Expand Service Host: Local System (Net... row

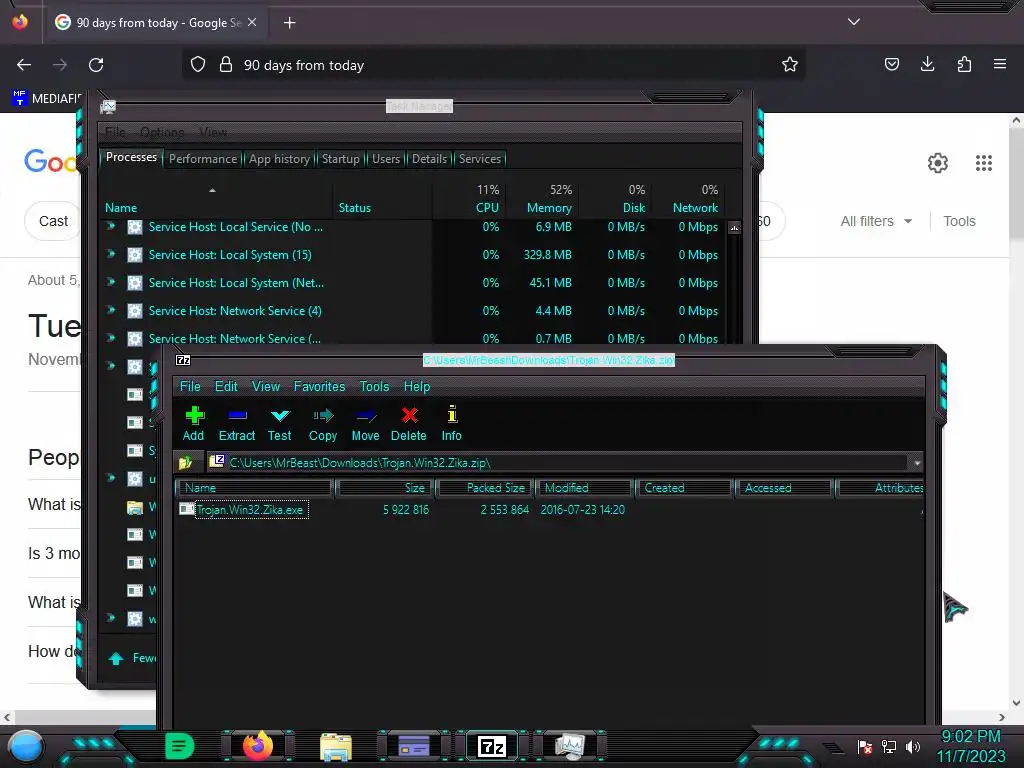pyautogui.click(x=111, y=283)
